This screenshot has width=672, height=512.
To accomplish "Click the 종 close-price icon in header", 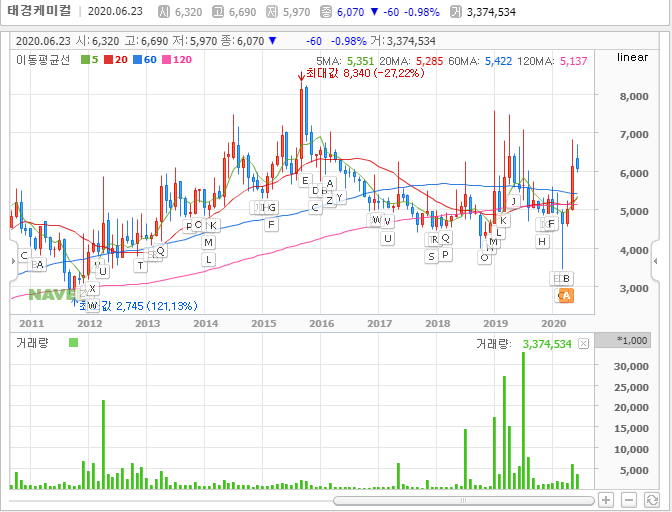I will [326, 12].
